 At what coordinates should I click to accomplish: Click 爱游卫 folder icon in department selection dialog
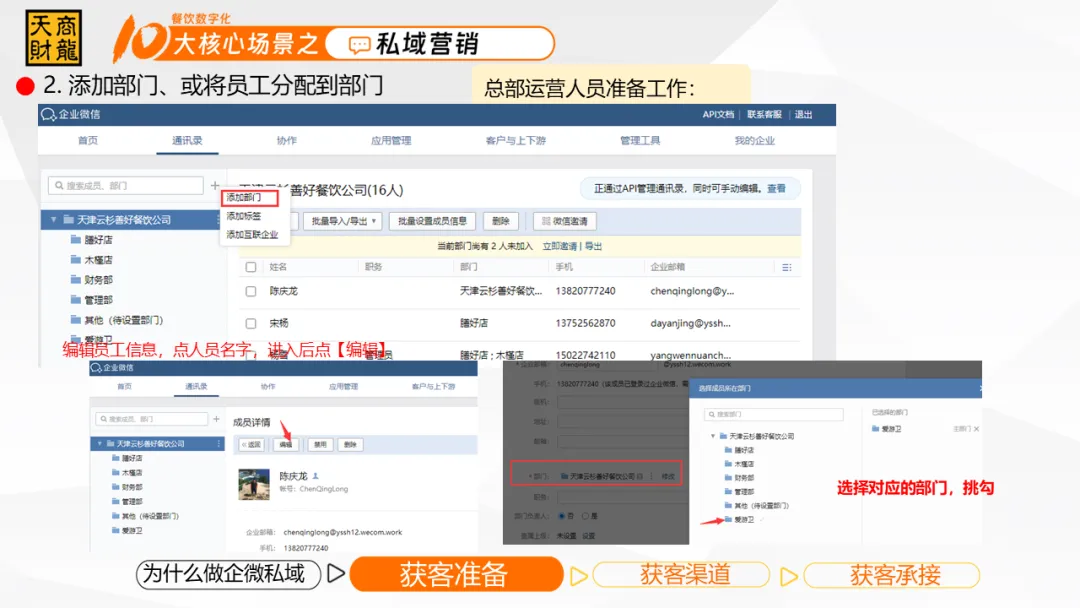coord(729,519)
